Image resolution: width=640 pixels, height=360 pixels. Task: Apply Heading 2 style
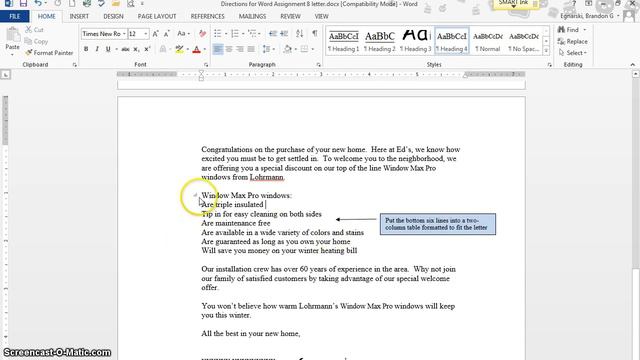[x=380, y=41]
